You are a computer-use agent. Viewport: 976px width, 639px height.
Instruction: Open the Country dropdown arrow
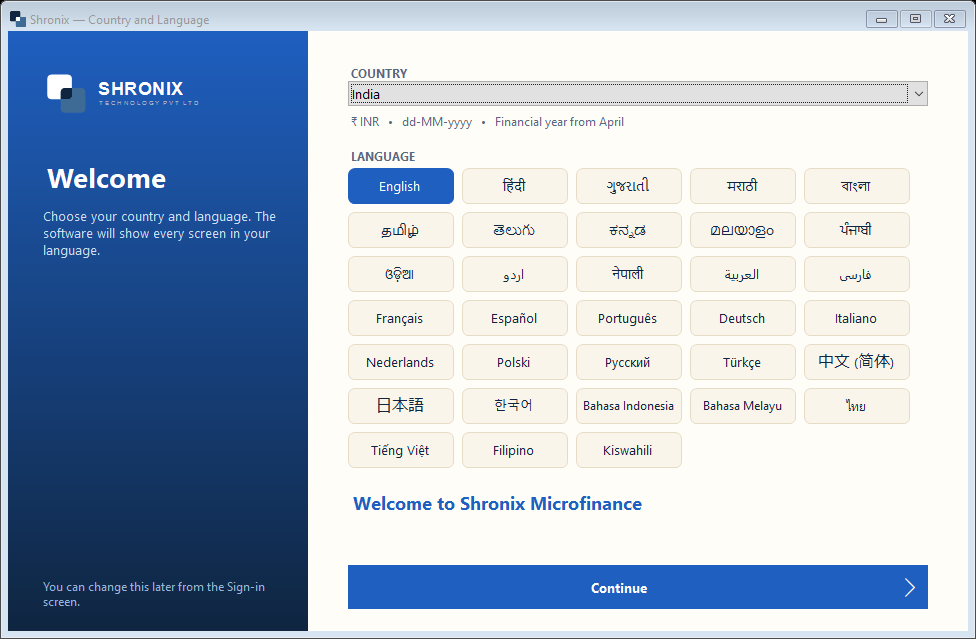pyautogui.click(x=918, y=94)
